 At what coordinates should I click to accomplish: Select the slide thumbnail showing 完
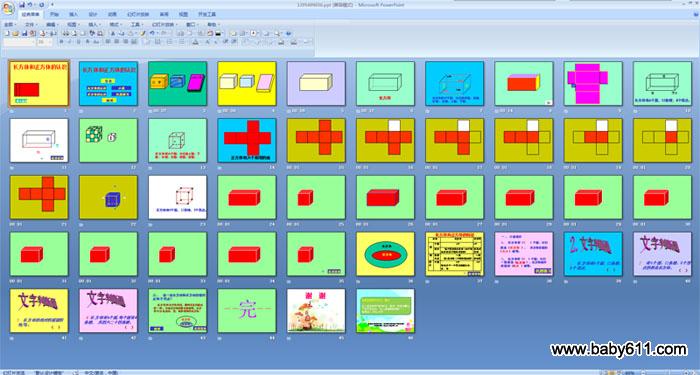click(x=247, y=311)
